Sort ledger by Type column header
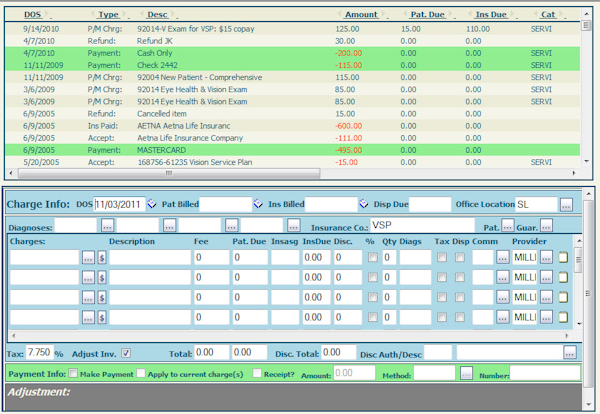This screenshot has height=414, width=600. point(109,15)
